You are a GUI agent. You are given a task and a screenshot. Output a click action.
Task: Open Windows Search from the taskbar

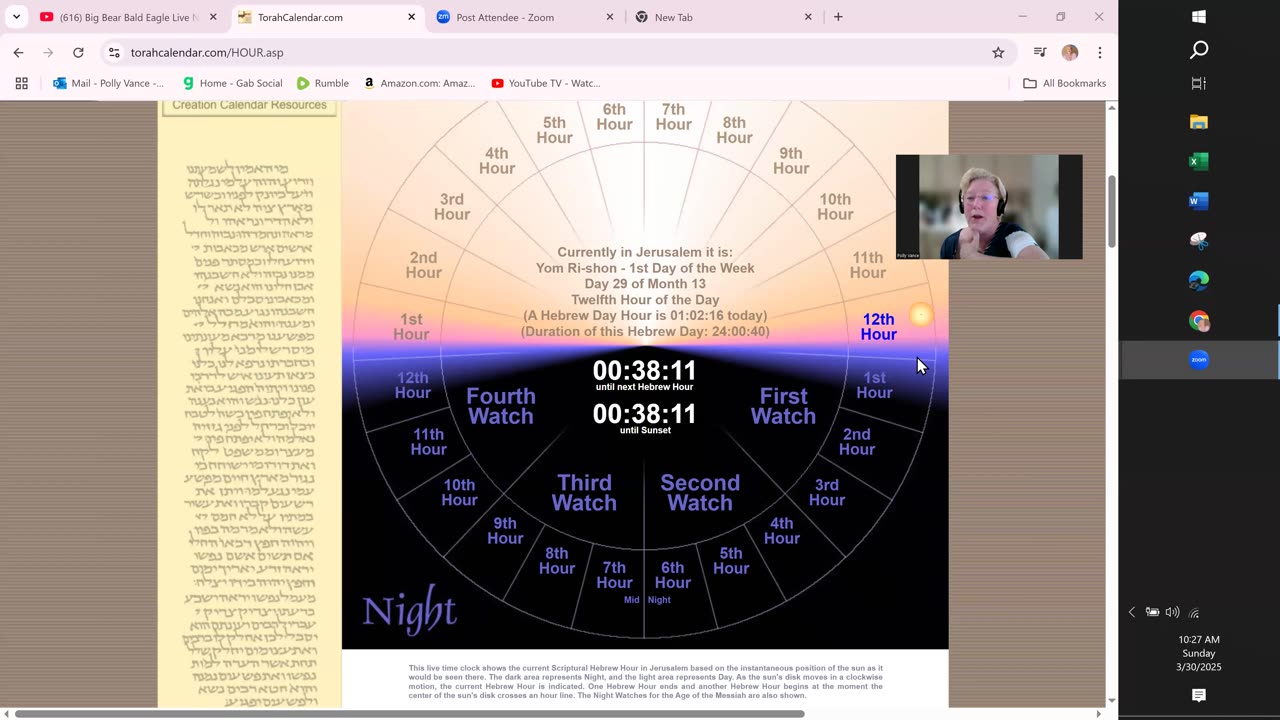[x=1199, y=50]
